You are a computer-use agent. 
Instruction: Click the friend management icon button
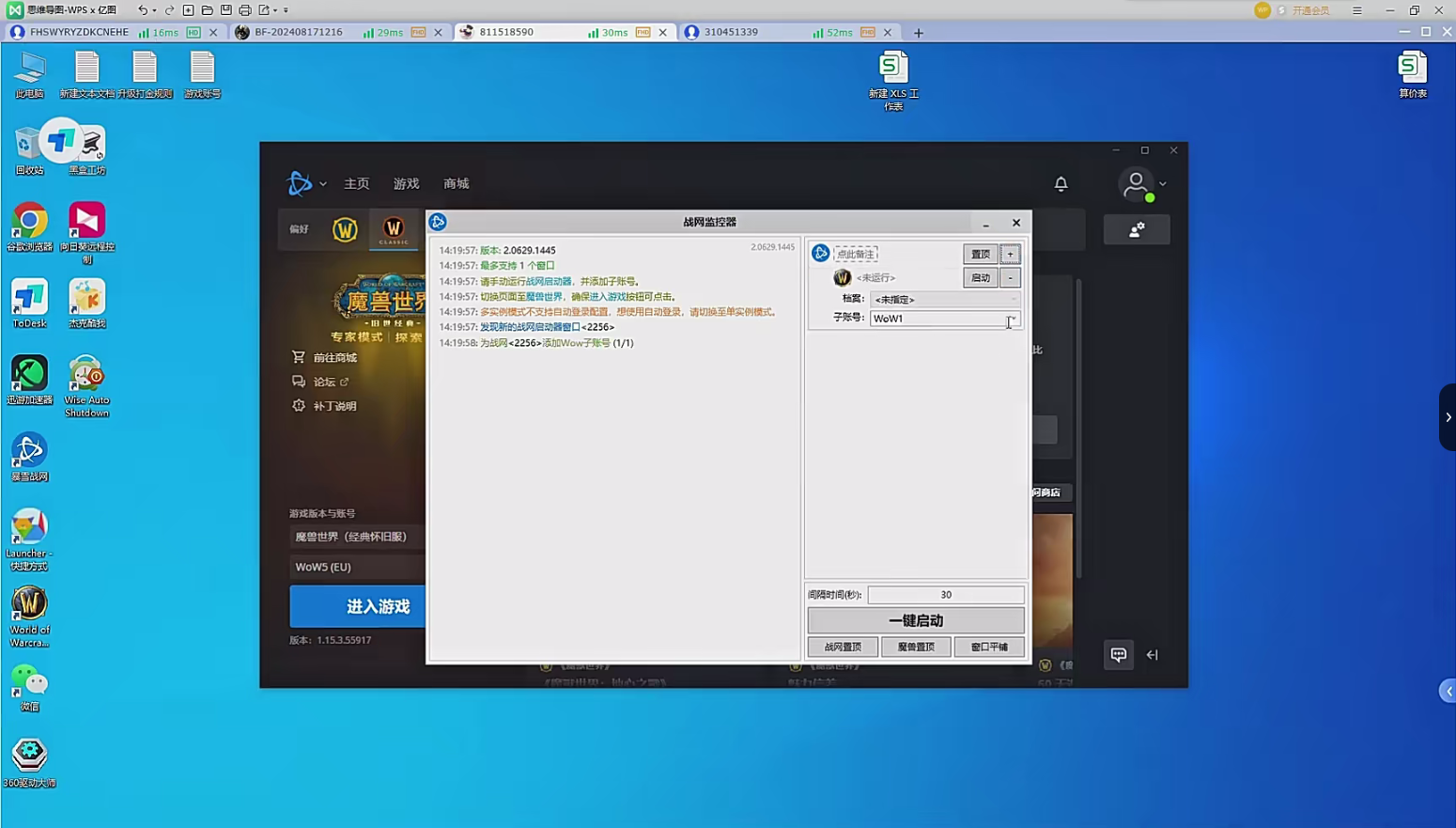1137,229
